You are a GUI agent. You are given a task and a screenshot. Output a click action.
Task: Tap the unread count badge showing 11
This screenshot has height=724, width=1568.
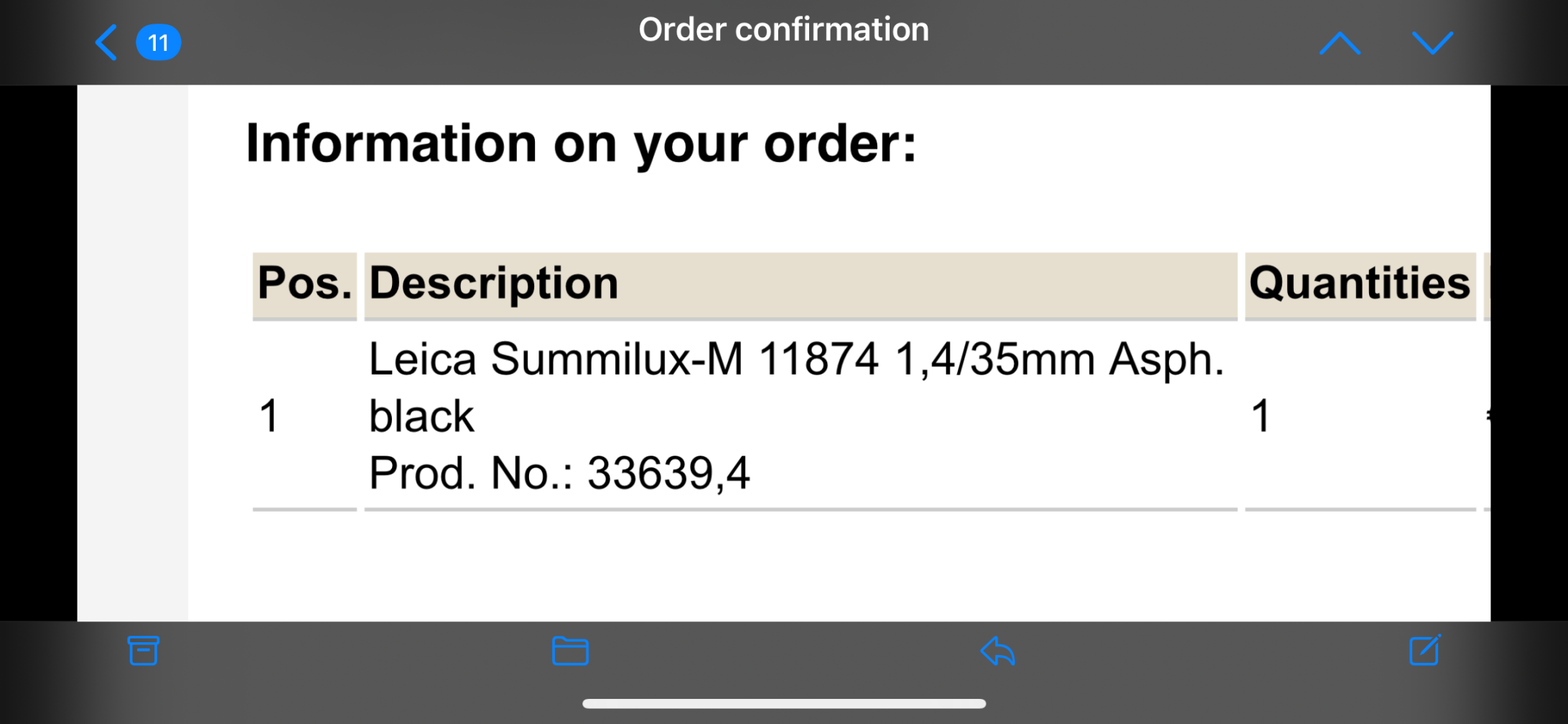coord(158,43)
